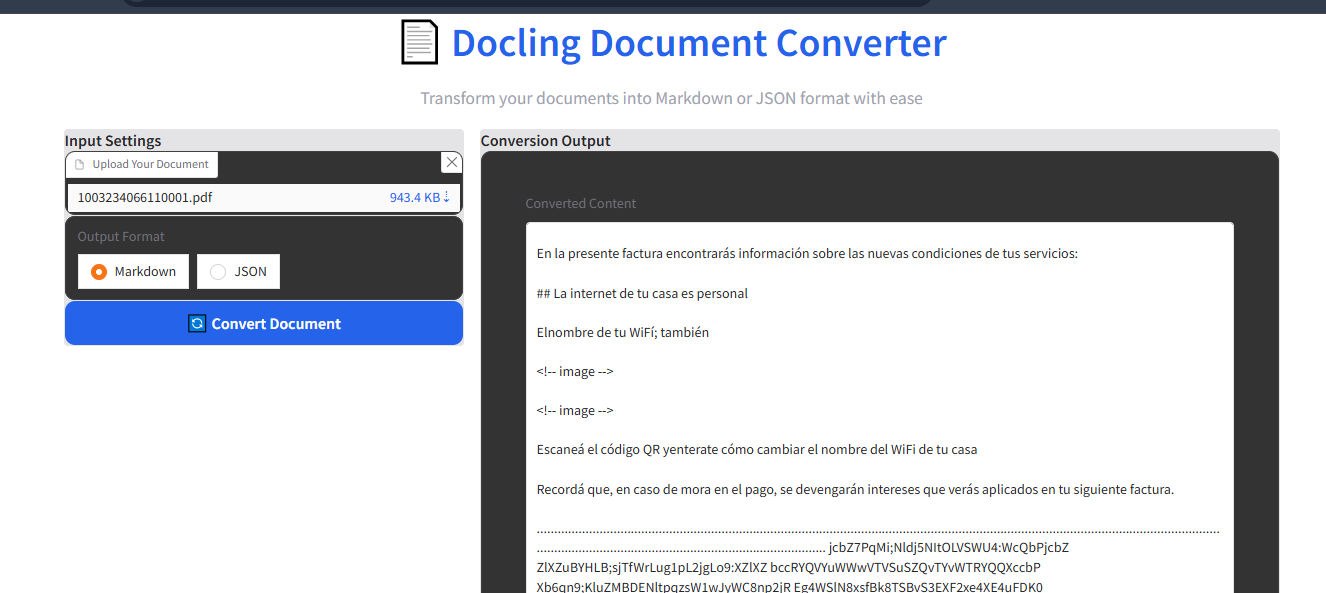1326x593 pixels.
Task: Click the 'Escaneá el código QR' line
Action: (756, 450)
